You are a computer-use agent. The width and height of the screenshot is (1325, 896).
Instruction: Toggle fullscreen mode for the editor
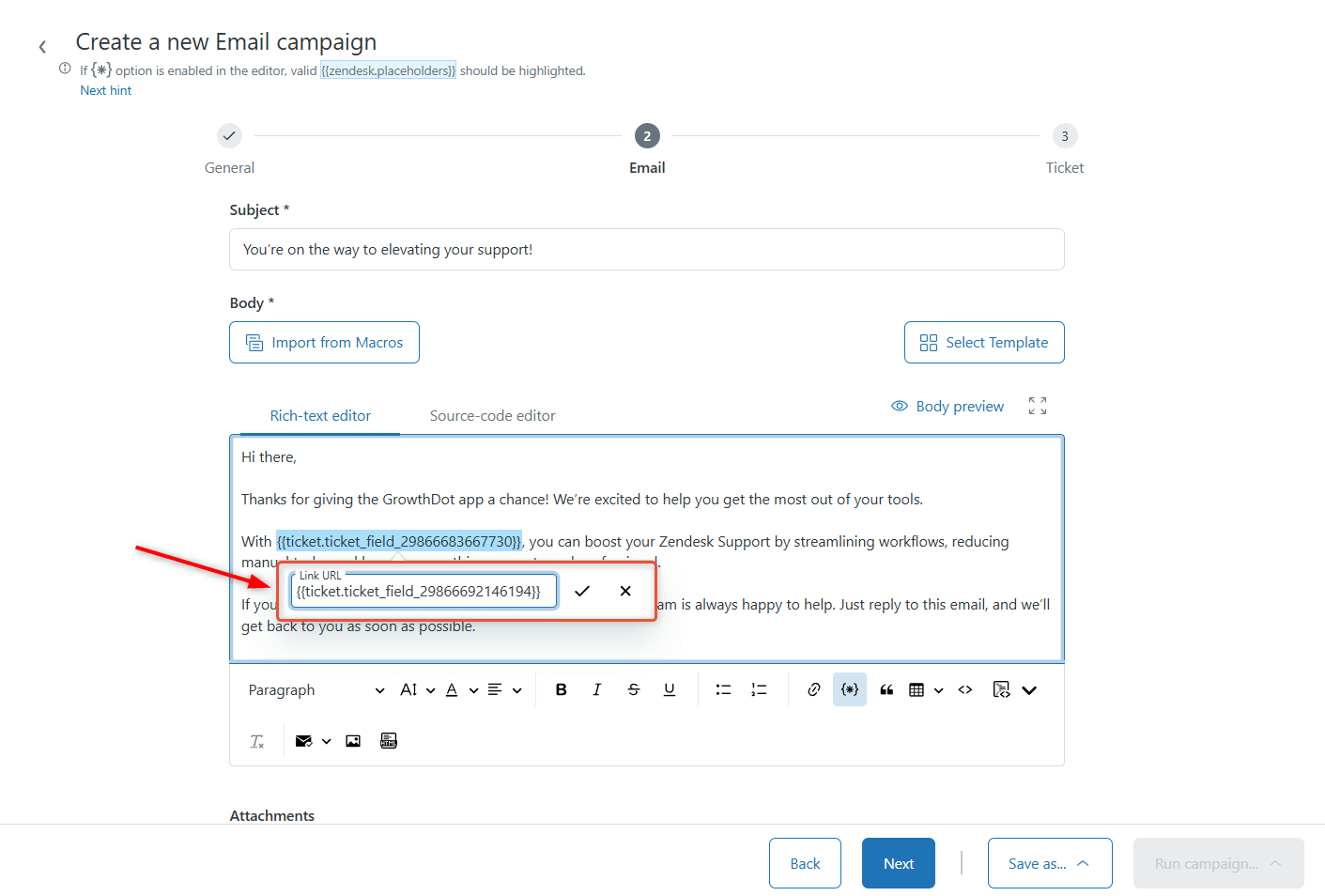tap(1038, 406)
